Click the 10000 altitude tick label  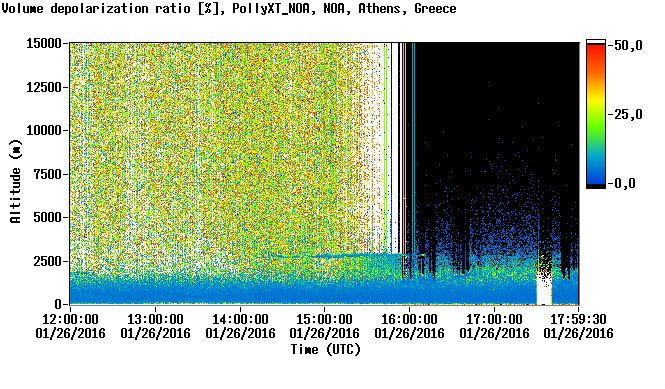point(44,130)
